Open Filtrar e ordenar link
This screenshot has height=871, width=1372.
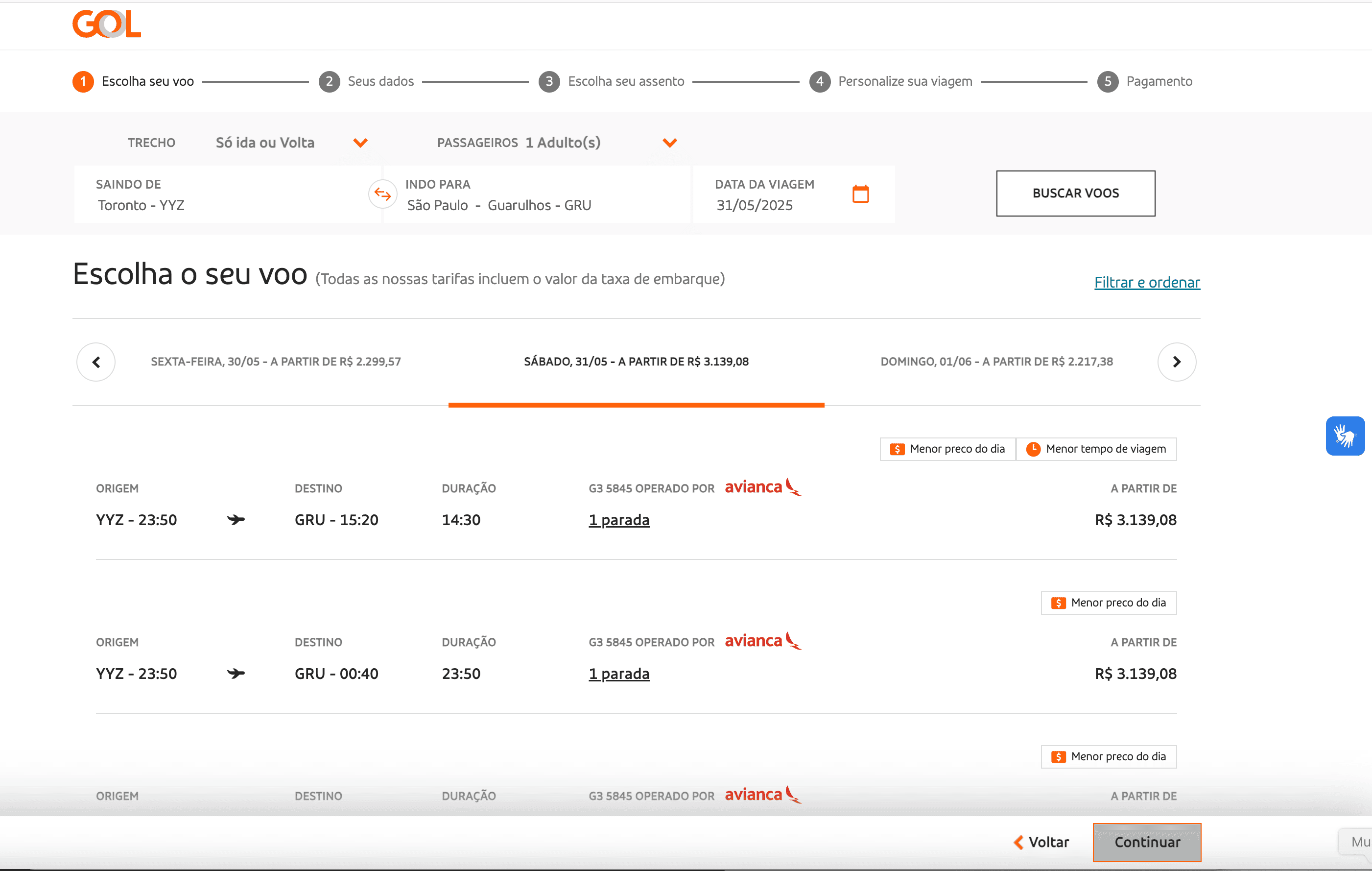[x=1146, y=283]
